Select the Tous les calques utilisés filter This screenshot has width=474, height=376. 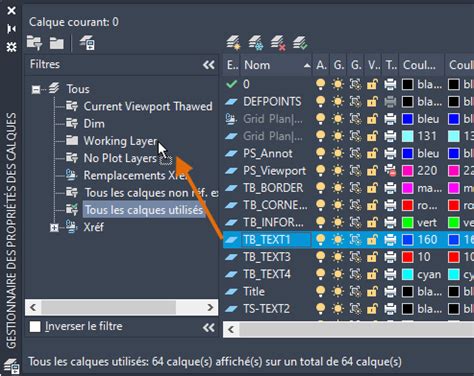coord(144,210)
